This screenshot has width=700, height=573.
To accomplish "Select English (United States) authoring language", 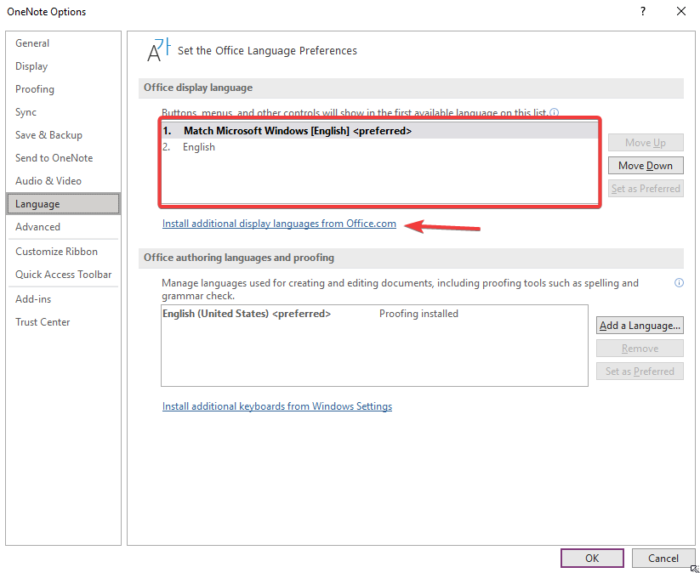I will (246, 314).
